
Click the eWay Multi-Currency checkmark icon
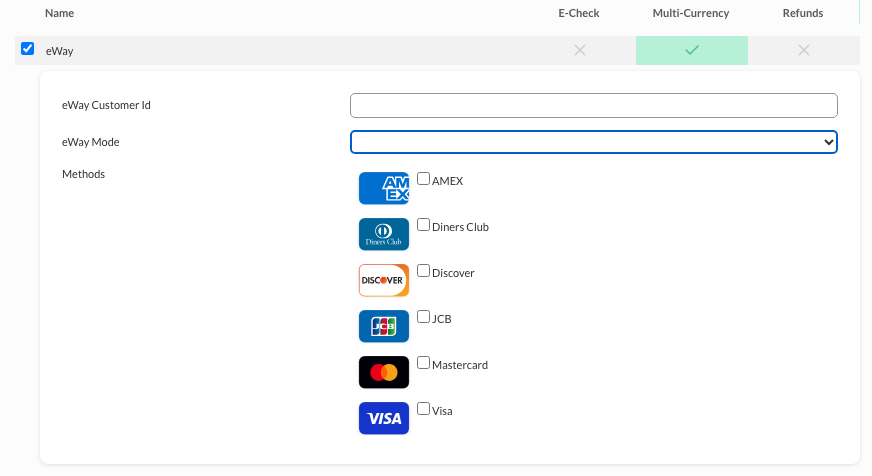[692, 50]
